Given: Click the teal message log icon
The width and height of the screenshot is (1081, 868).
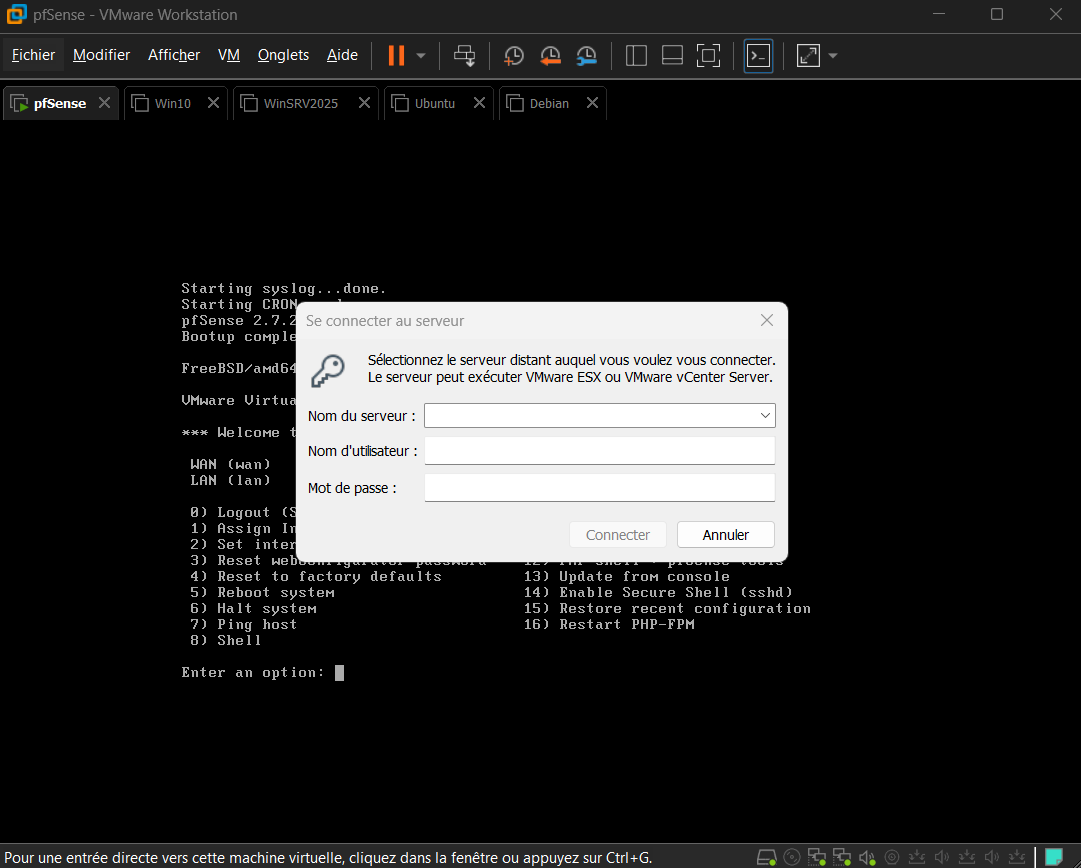Looking at the screenshot, I should coord(1053,857).
